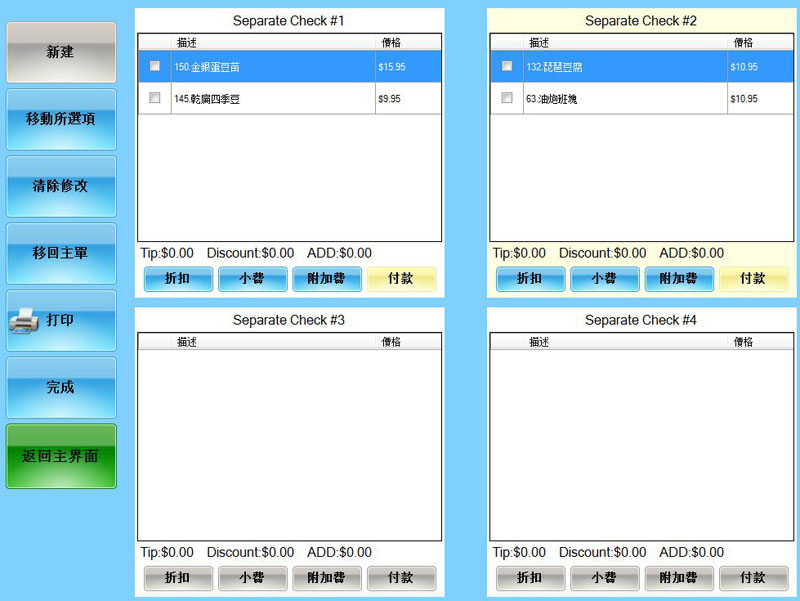The height and width of the screenshot is (601, 800).
Task: Click 清除修改 in the sidebar
Action: point(60,186)
